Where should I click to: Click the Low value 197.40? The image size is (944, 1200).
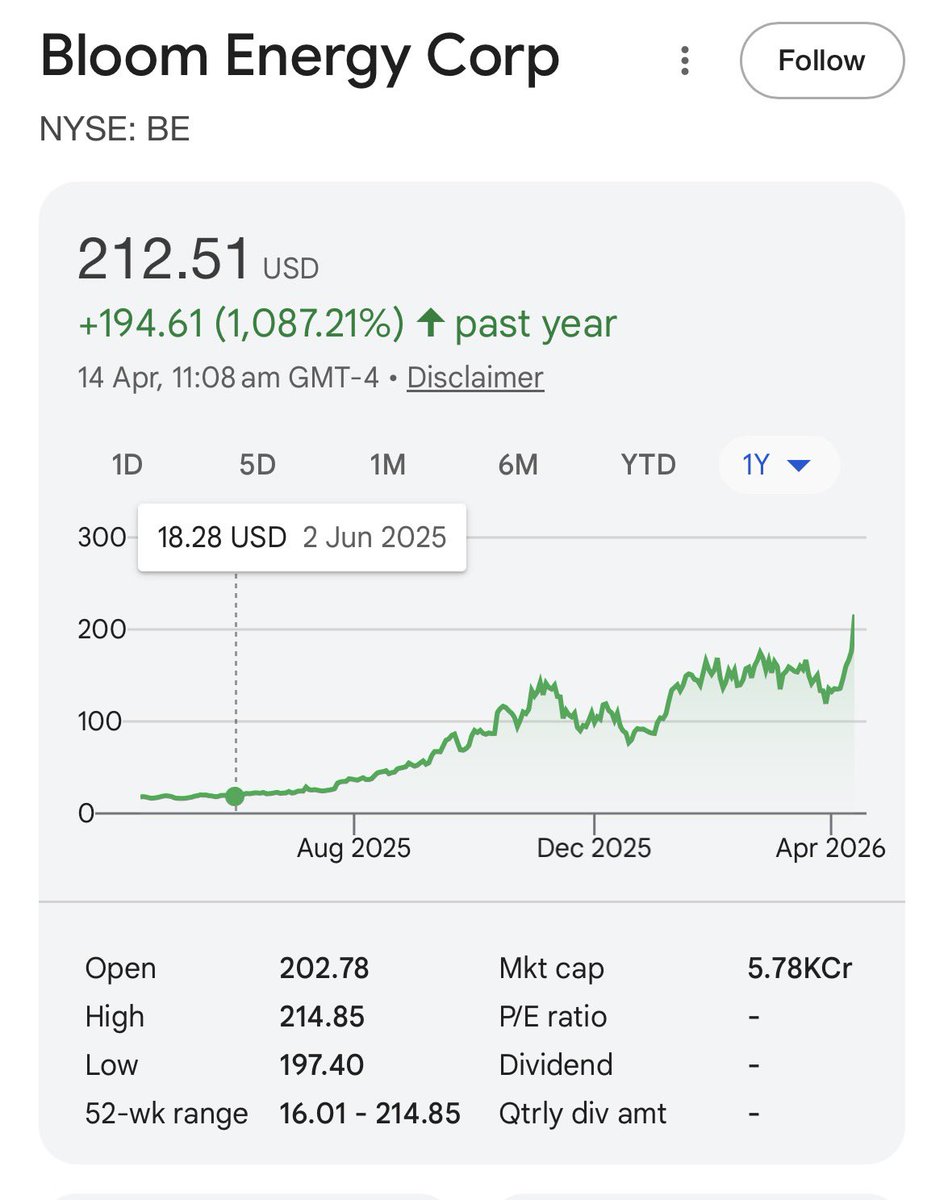322,1065
